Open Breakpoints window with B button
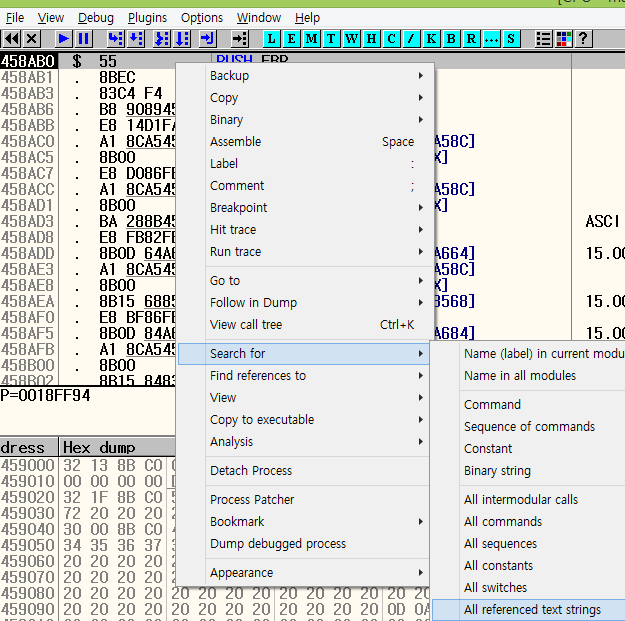This screenshot has width=625, height=621. click(x=451, y=39)
